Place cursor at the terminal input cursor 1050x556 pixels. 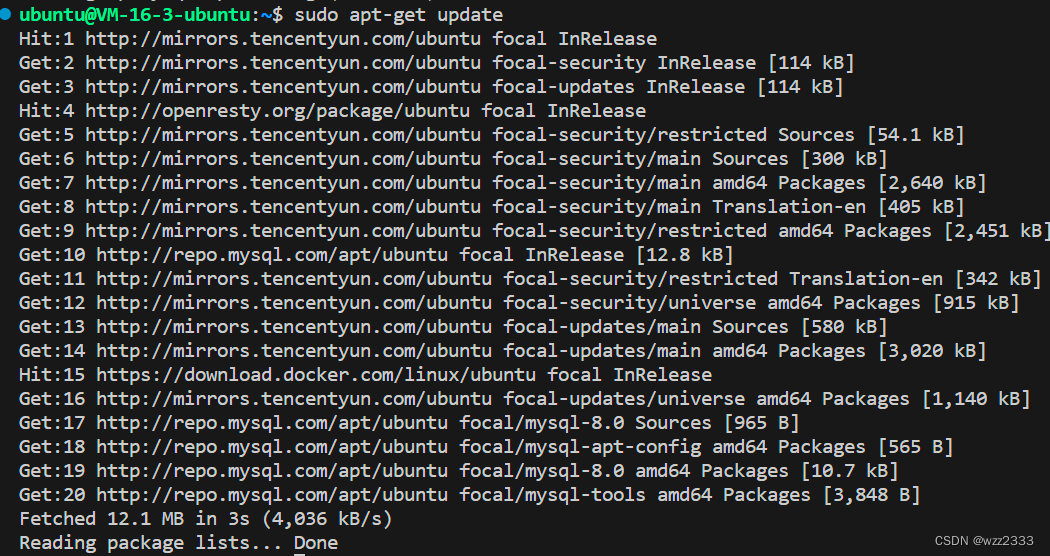299,553
